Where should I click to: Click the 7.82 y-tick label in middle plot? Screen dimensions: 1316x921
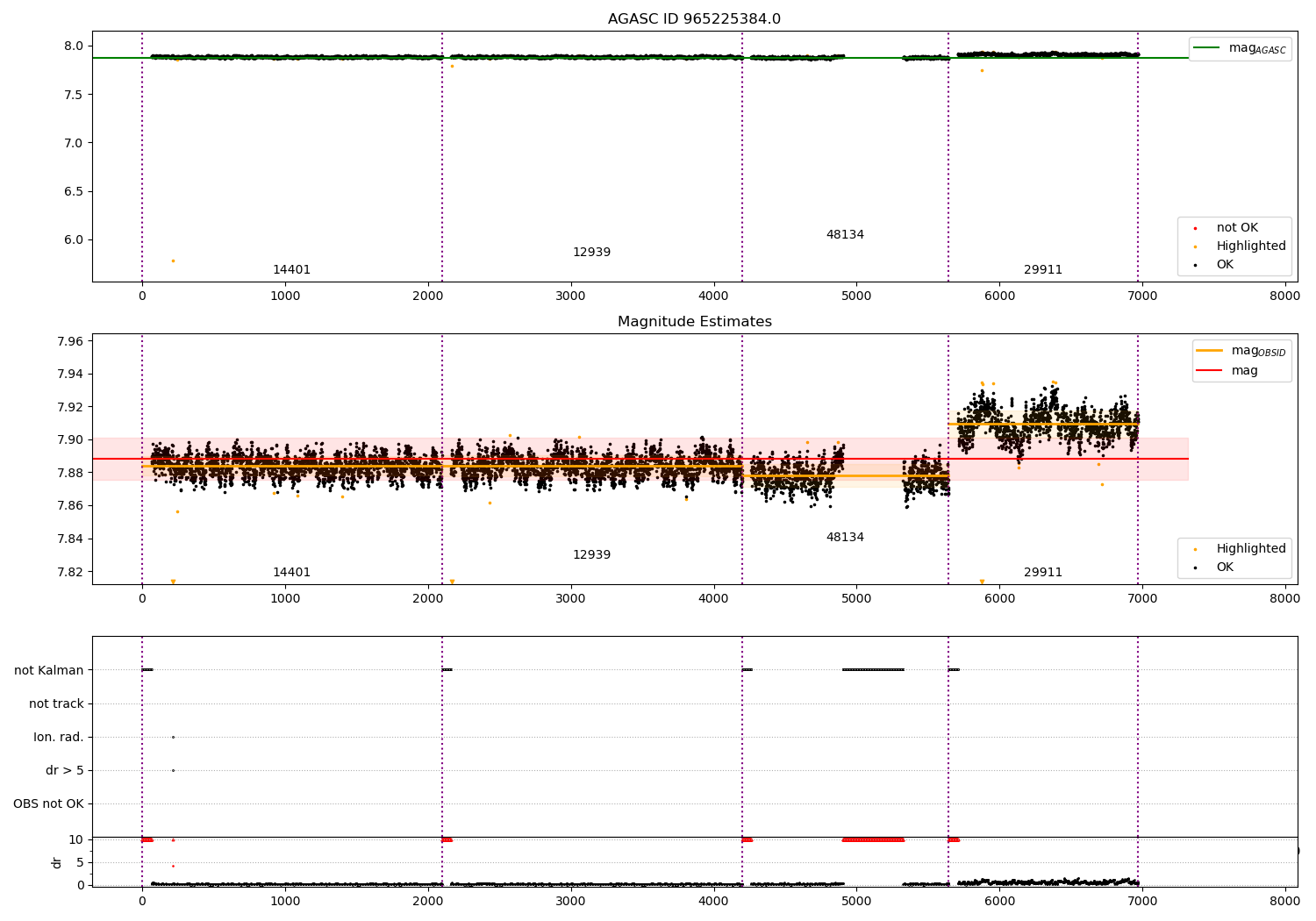pyautogui.click(x=69, y=572)
